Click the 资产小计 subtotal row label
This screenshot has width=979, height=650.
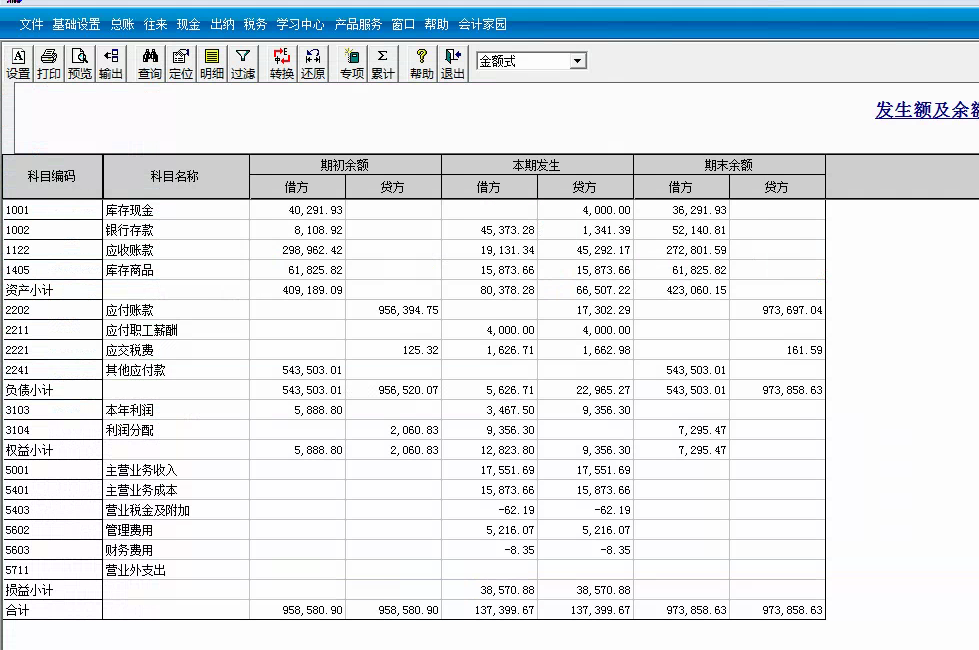[x=29, y=290]
